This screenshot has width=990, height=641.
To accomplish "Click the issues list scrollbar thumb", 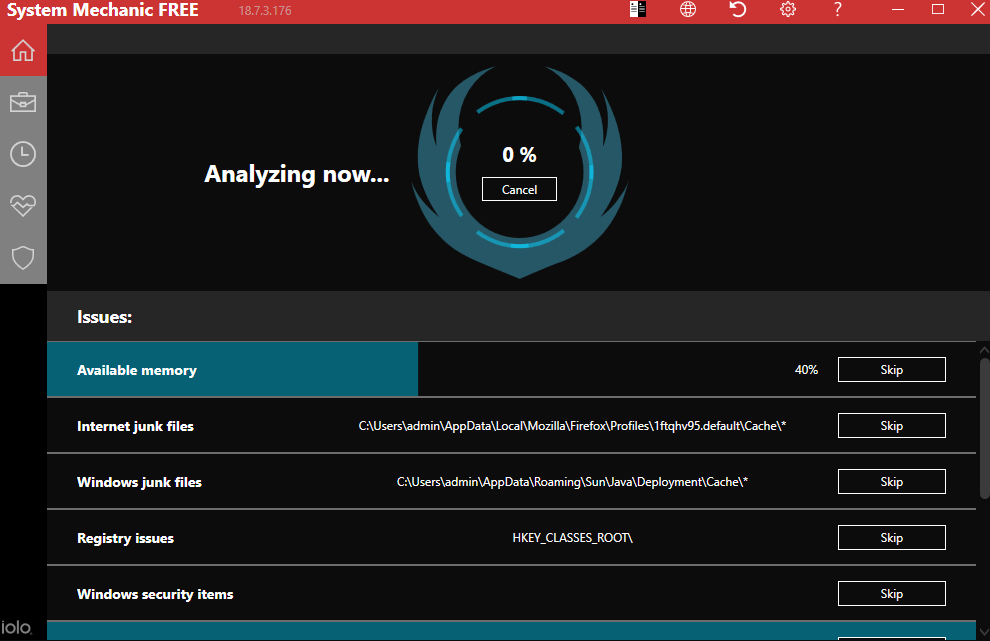I will coord(984,428).
